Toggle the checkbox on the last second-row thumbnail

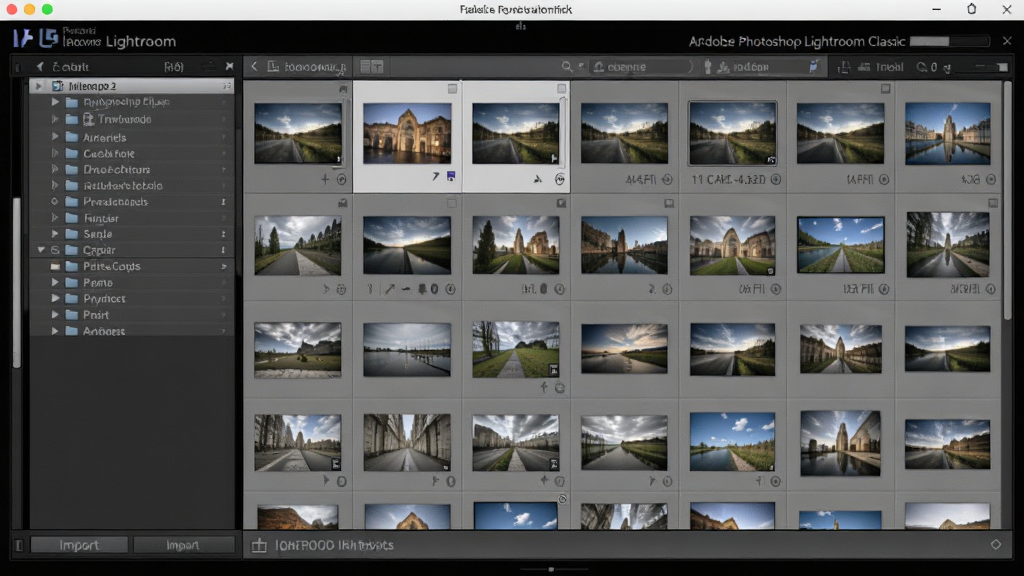tap(993, 203)
